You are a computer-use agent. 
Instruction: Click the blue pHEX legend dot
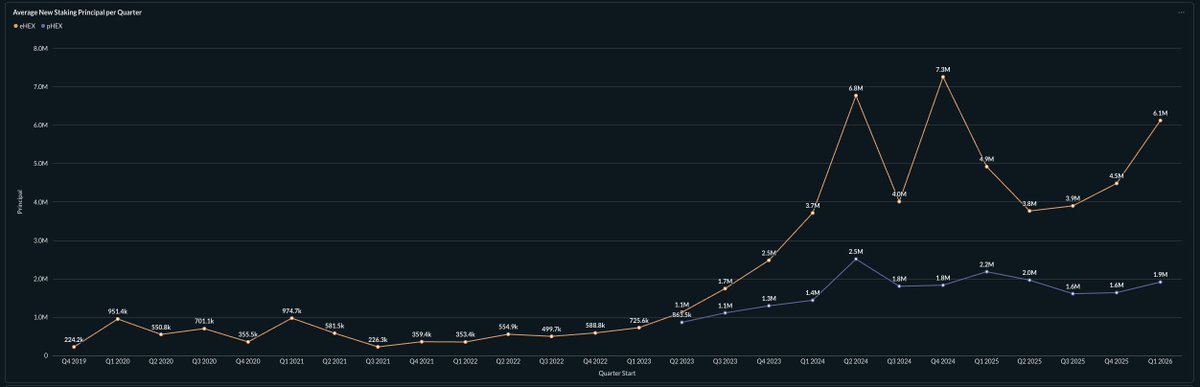[43, 25]
